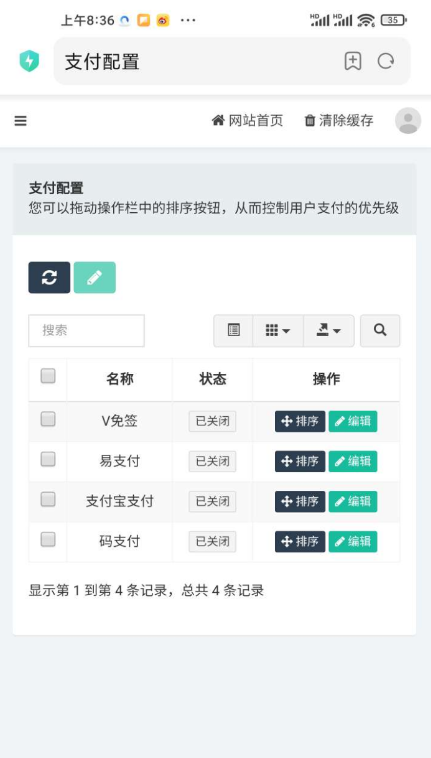Image resolution: width=431 pixels, height=758 pixels.
Task: Bookmark this page with the add-bookmark icon
Action: (x=353, y=61)
